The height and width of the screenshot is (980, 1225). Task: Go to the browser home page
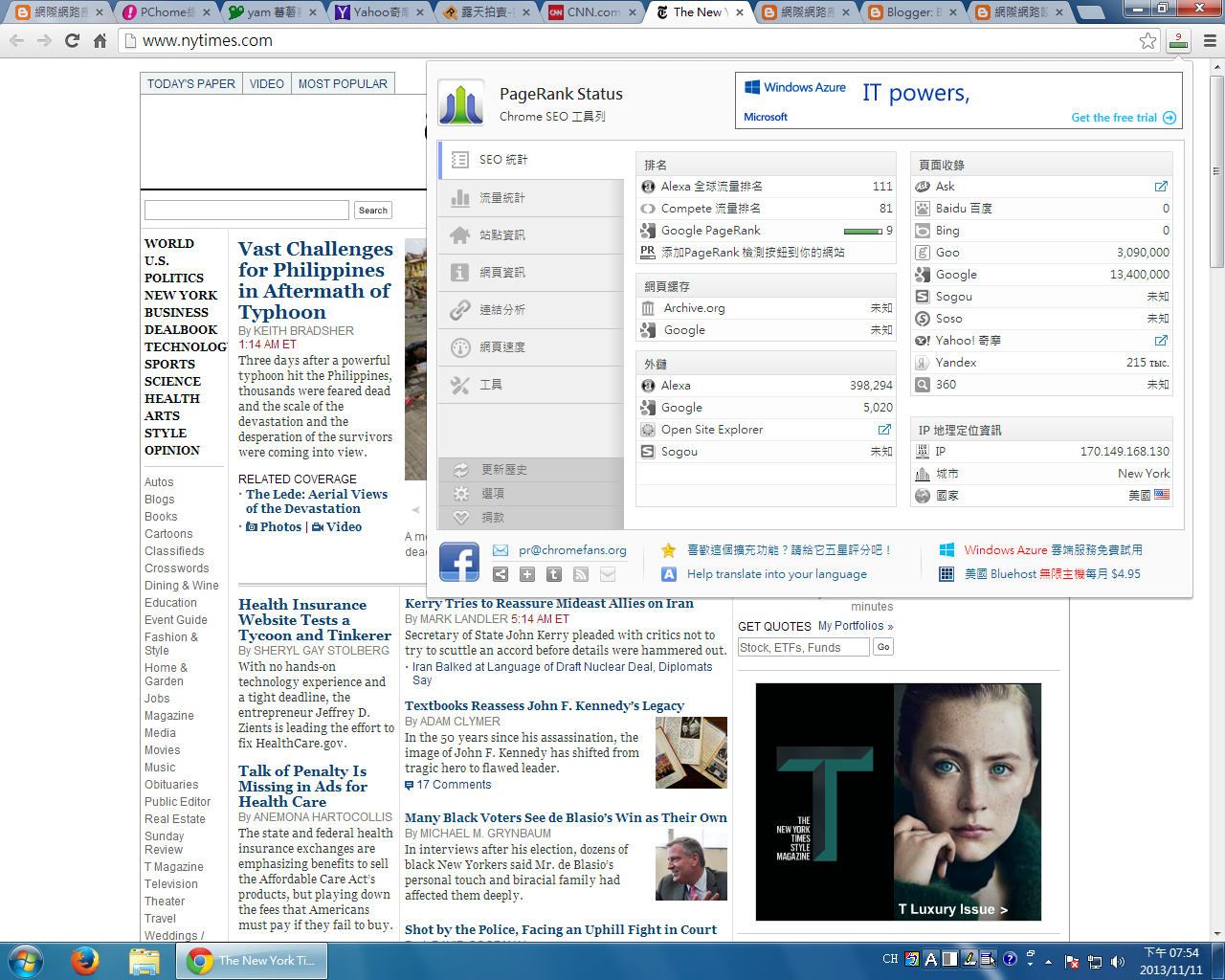[100, 40]
